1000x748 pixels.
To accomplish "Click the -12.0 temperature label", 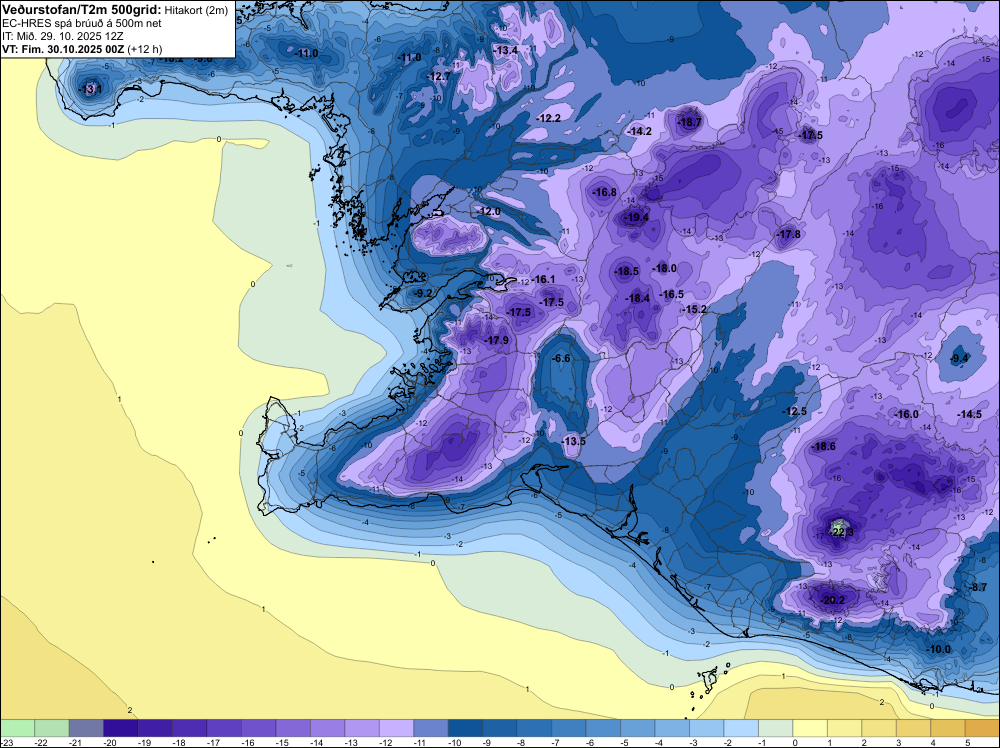I will pos(489,212).
